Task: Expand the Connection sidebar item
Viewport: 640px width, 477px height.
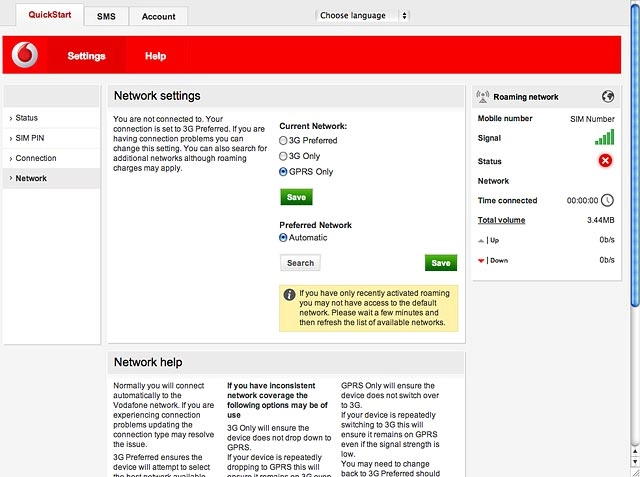Action: (51, 158)
